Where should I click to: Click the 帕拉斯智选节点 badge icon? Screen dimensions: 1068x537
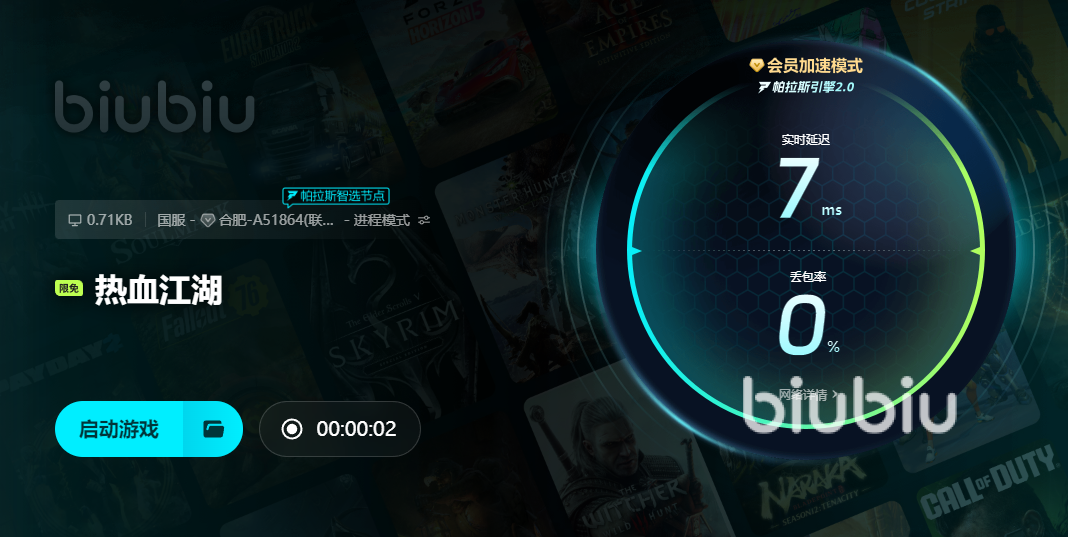tap(292, 196)
